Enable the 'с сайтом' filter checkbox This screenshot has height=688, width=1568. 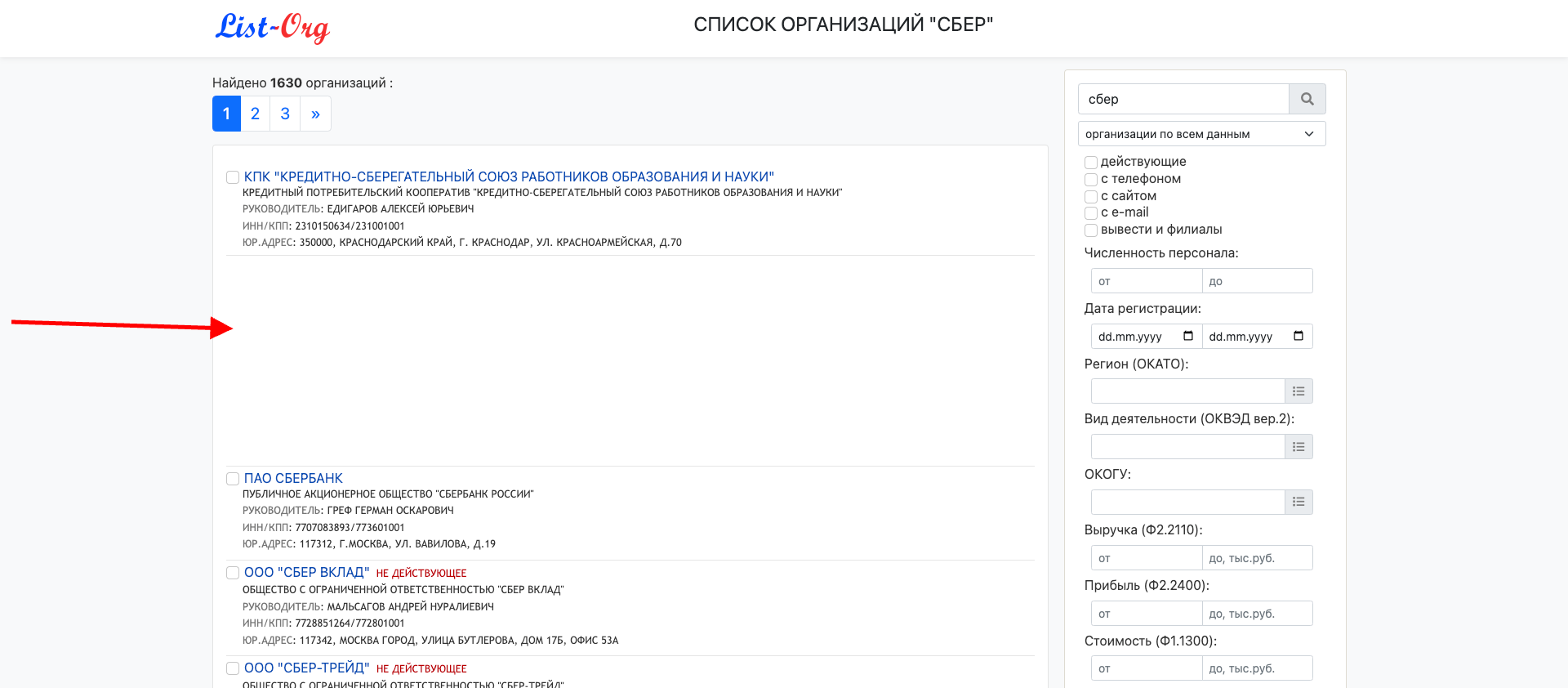(x=1091, y=196)
